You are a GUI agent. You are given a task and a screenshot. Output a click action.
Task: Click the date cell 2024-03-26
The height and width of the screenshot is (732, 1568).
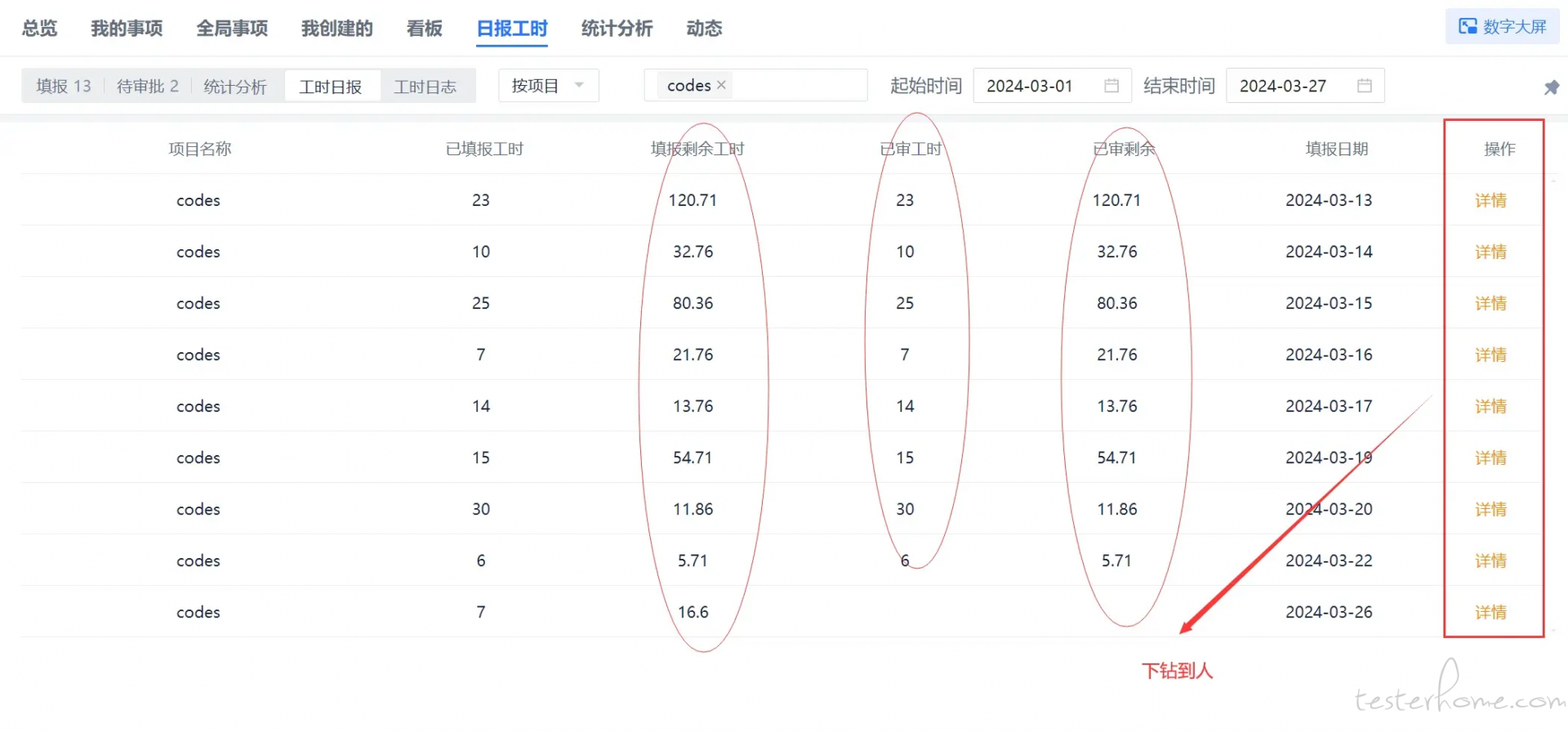[1329, 612]
